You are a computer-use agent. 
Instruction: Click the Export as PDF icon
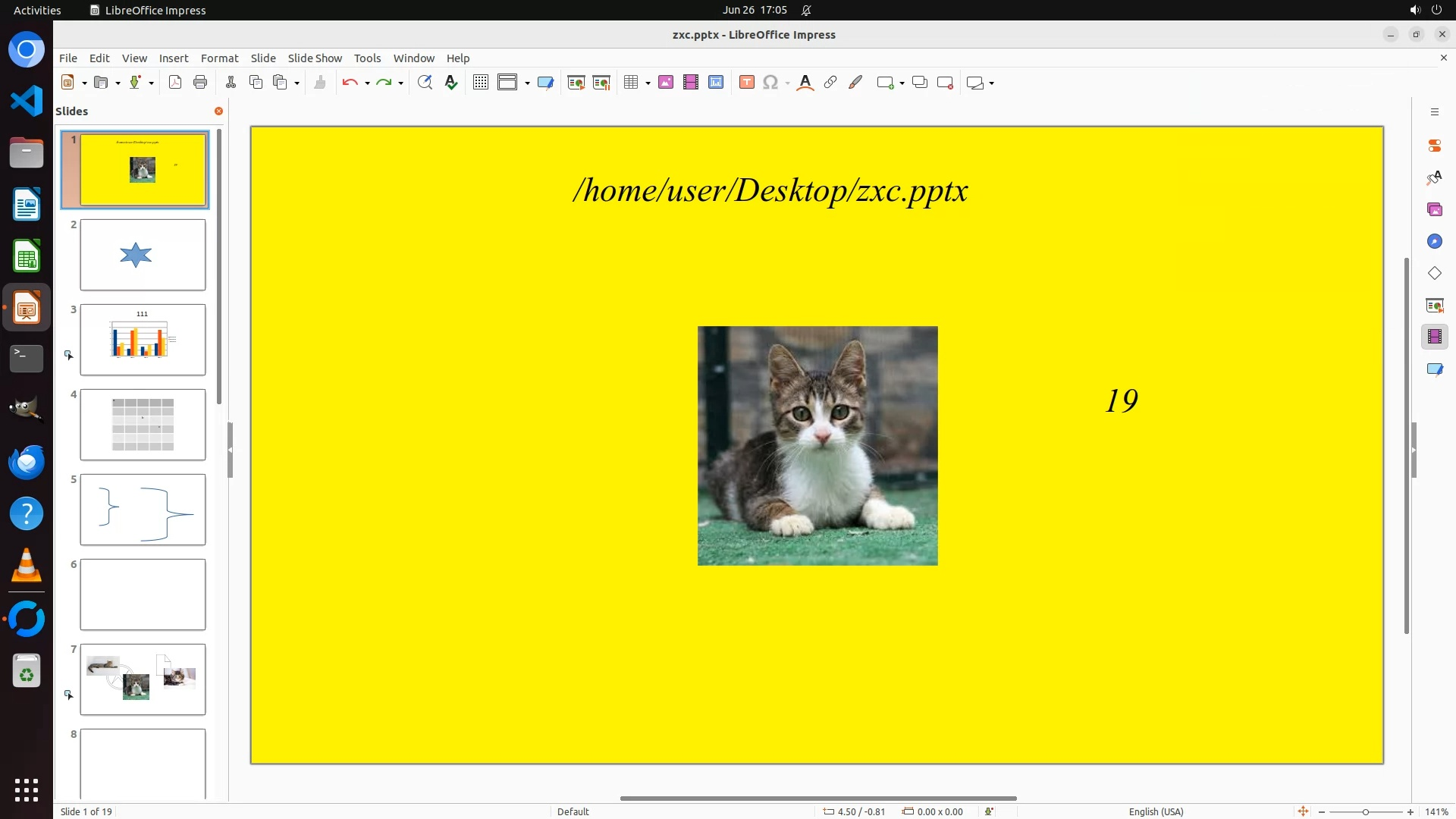(175, 83)
